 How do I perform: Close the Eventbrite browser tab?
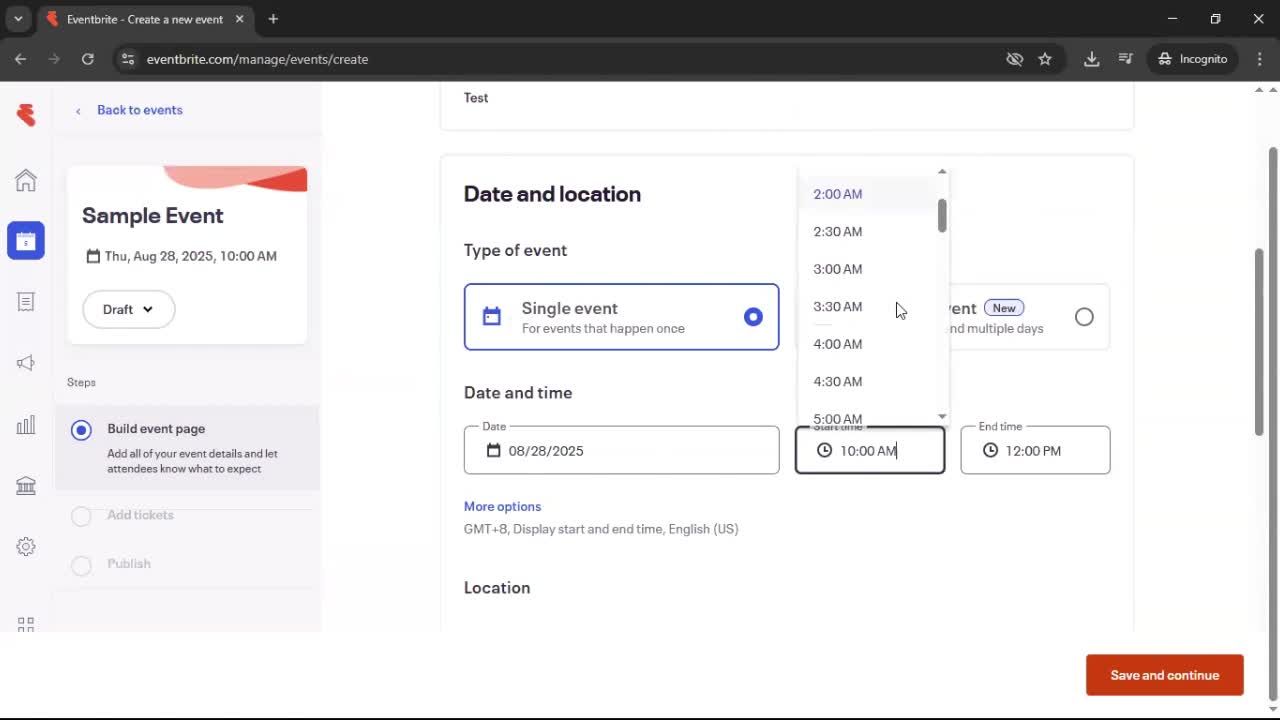pos(240,19)
